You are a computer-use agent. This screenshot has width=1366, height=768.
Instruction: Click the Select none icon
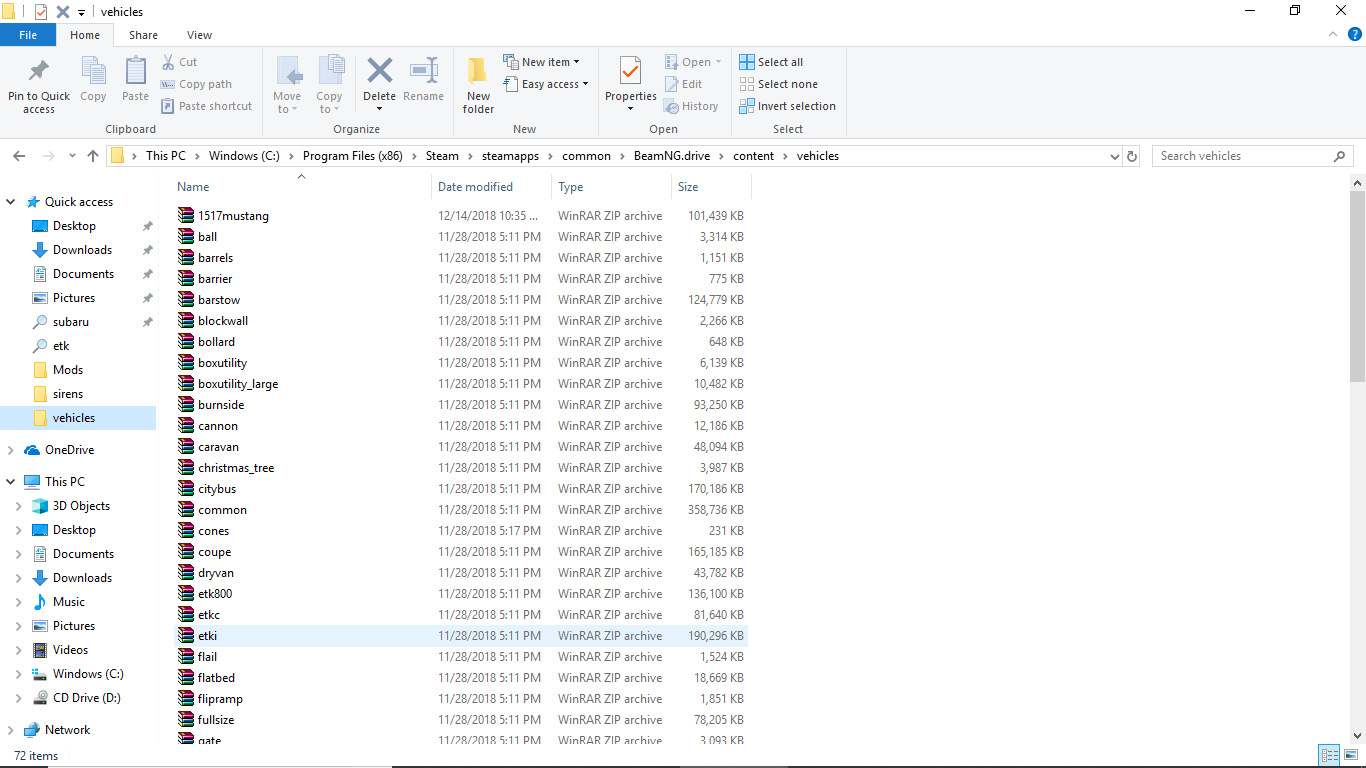[747, 84]
